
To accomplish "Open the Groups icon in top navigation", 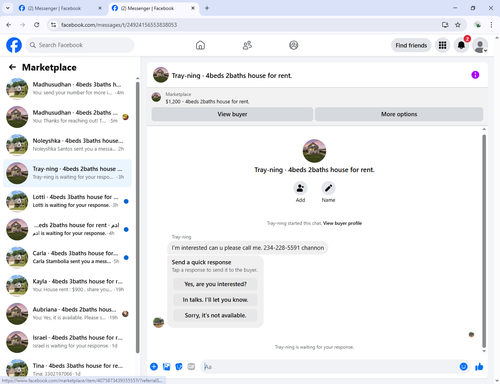I will coord(294,45).
